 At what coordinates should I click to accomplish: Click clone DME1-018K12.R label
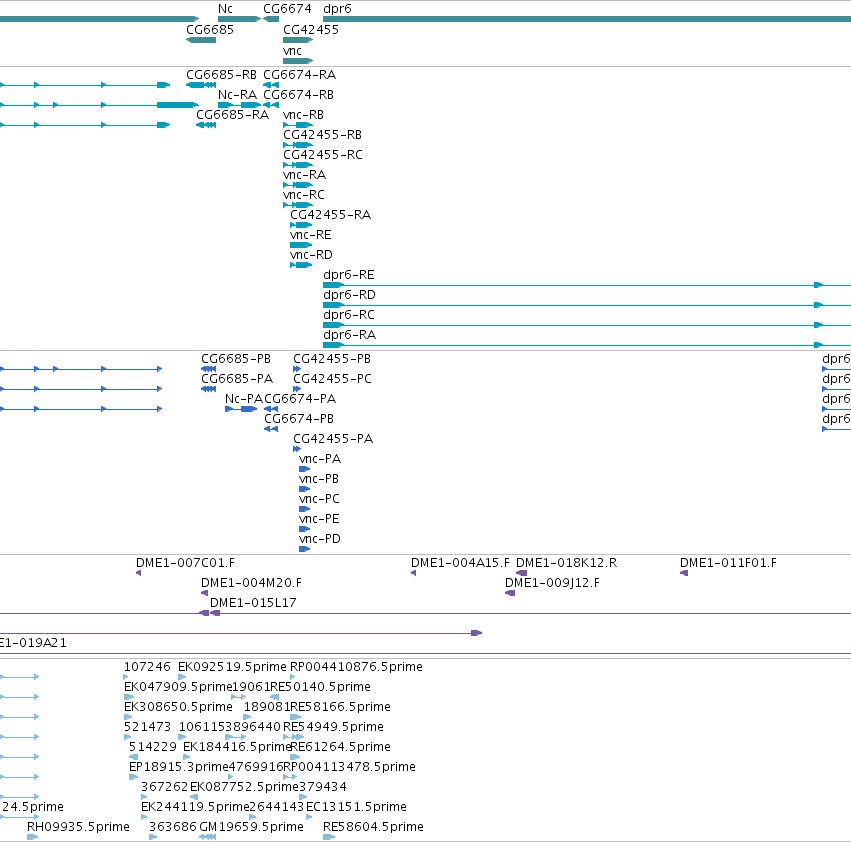(x=566, y=563)
